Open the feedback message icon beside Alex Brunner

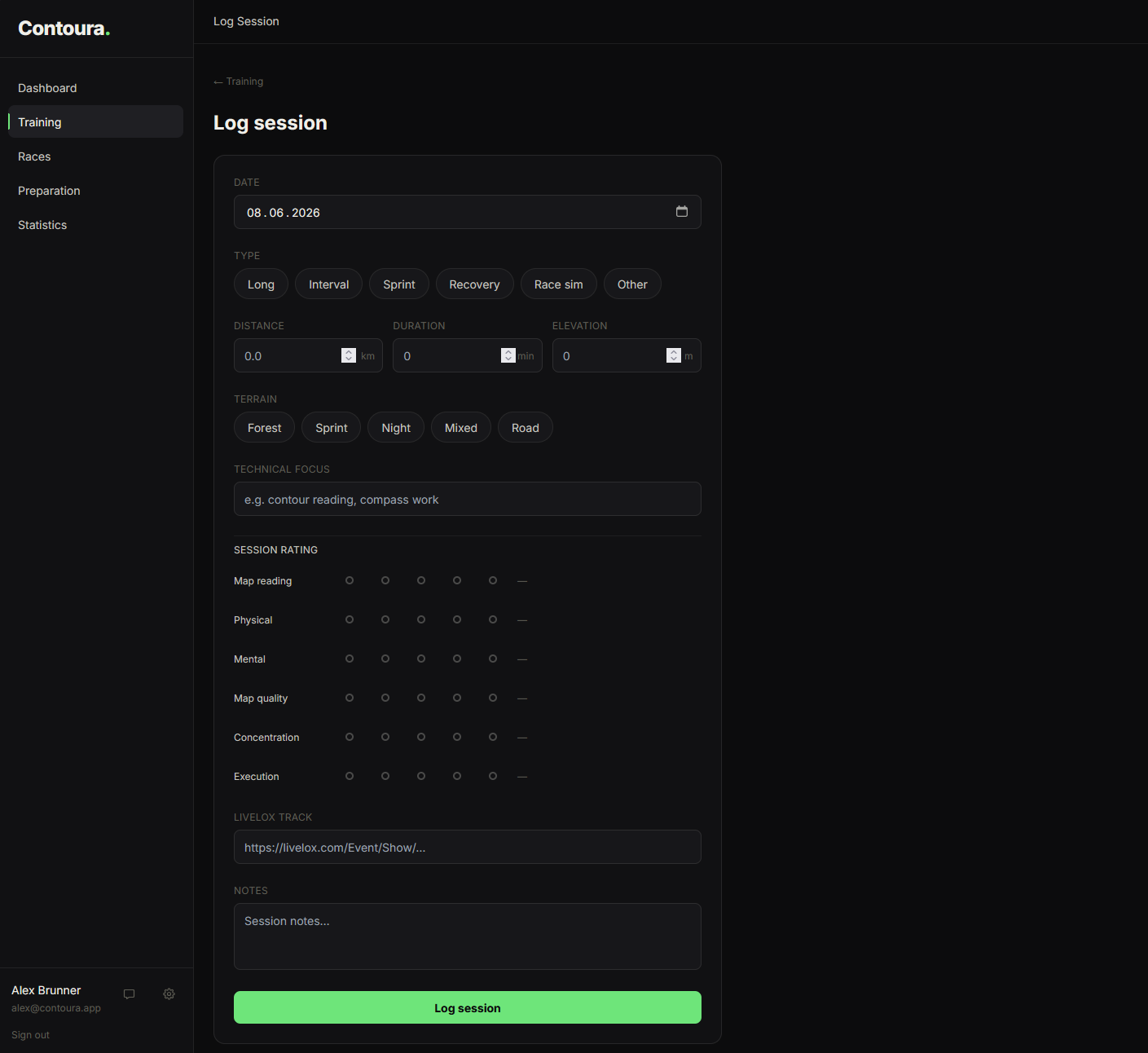pyautogui.click(x=129, y=994)
